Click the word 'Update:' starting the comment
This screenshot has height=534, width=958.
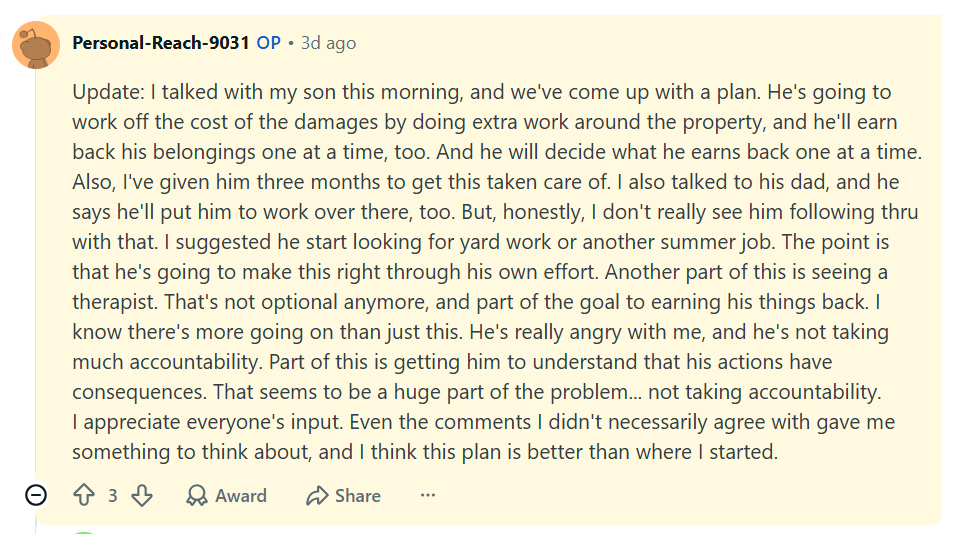(x=109, y=92)
